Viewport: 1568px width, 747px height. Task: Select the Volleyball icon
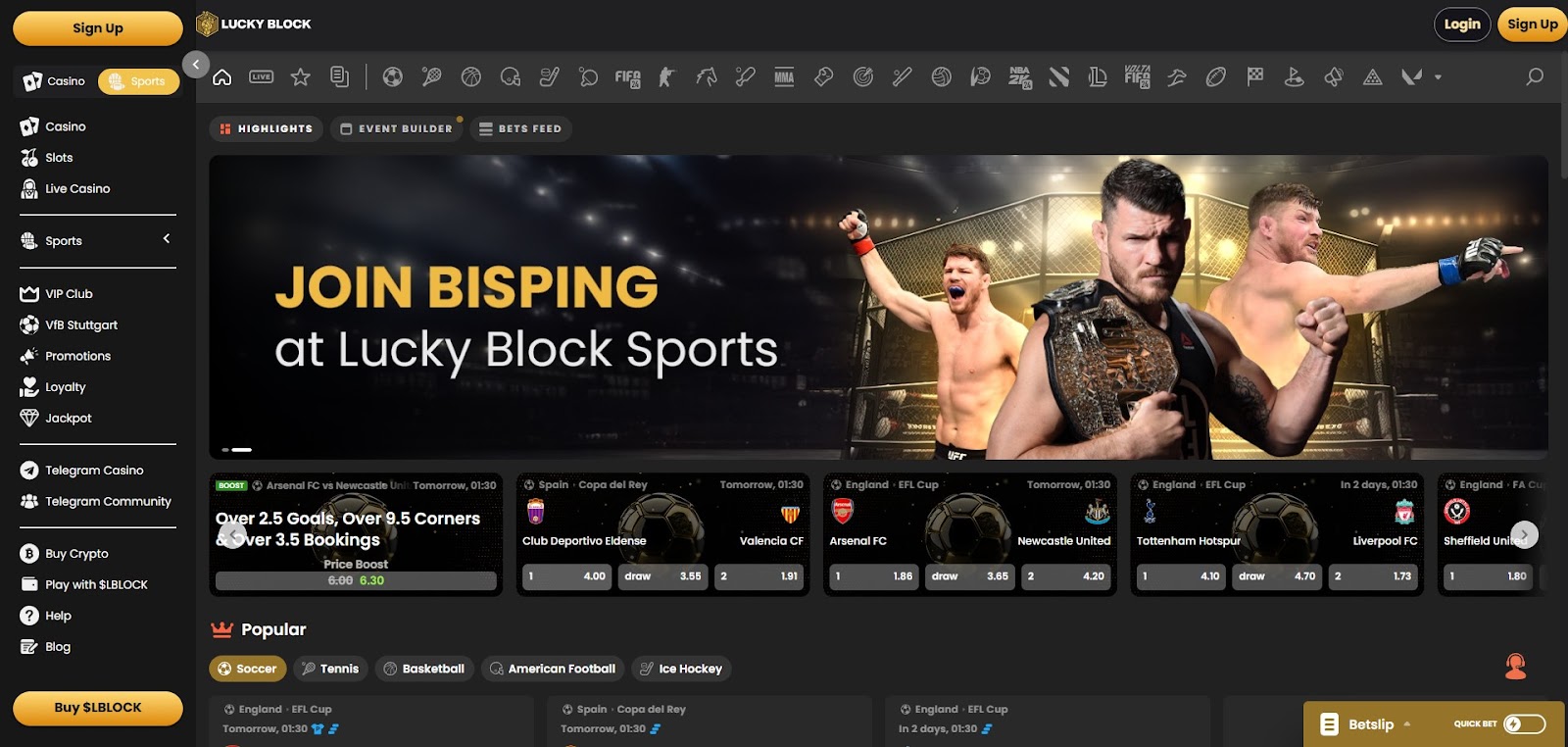pyautogui.click(x=941, y=76)
